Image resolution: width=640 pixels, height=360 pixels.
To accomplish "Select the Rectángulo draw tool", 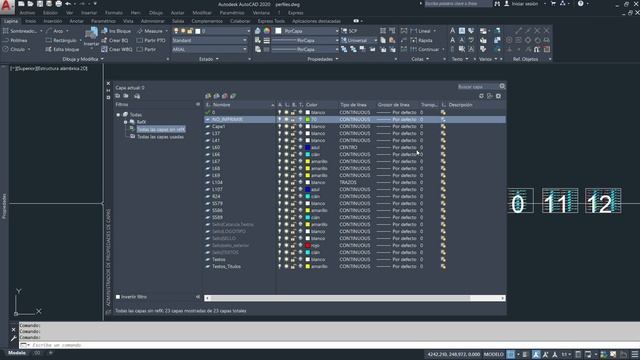I will click(x=61, y=40).
